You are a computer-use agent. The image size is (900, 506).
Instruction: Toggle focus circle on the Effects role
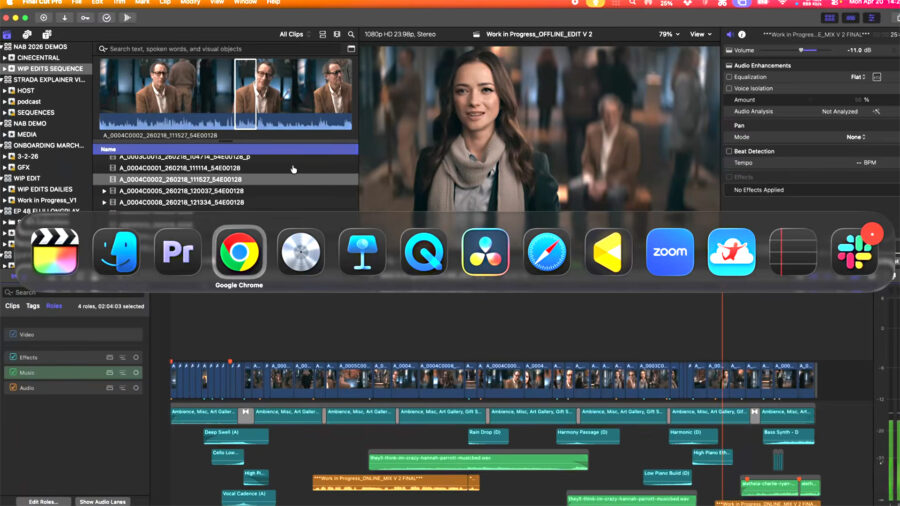pos(136,357)
